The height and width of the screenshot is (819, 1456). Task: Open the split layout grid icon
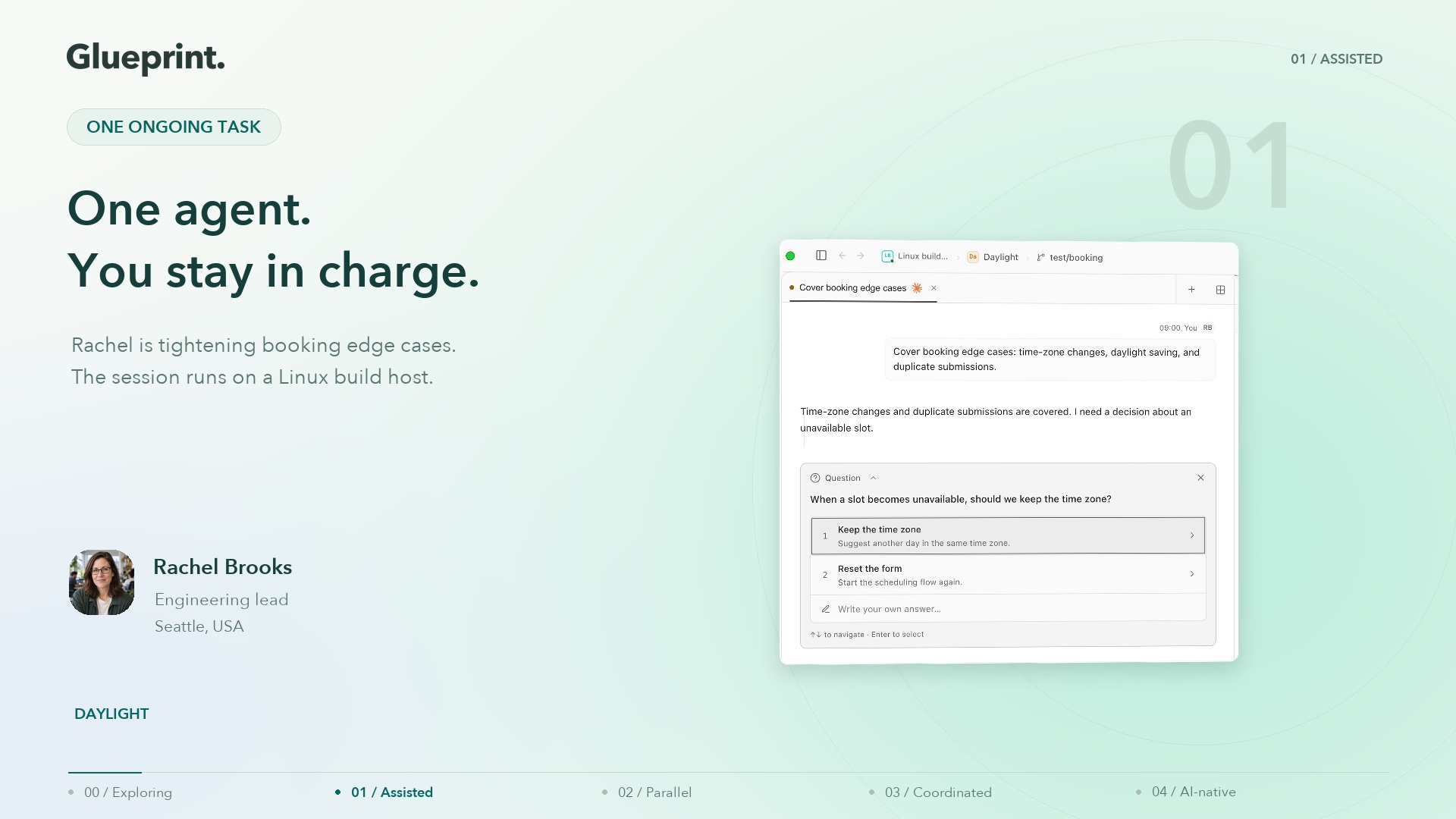[x=1221, y=290]
